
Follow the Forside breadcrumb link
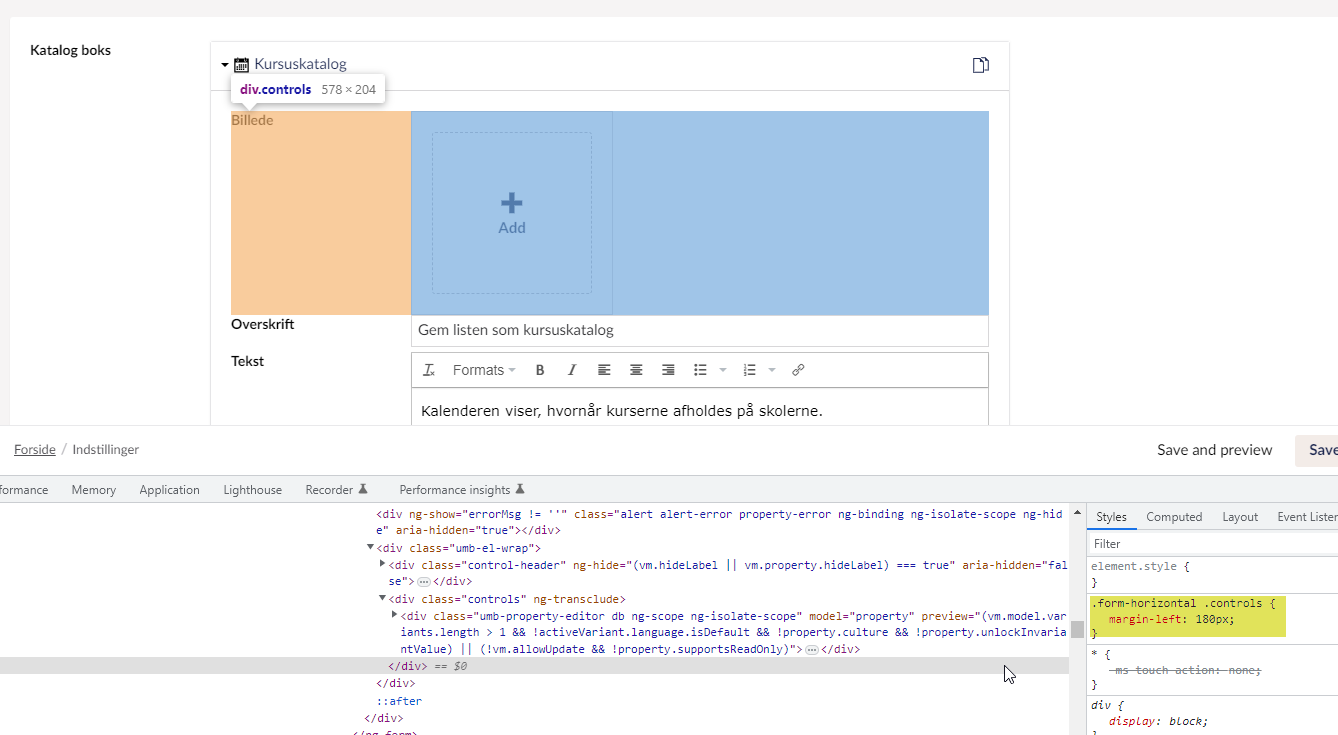click(x=34, y=449)
